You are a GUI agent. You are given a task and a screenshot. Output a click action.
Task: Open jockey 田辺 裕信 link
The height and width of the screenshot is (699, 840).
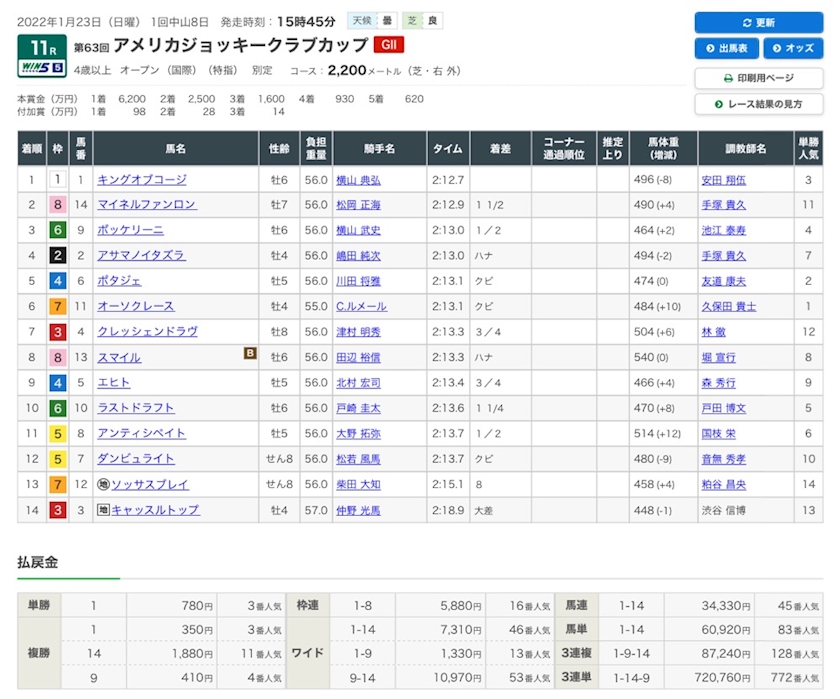358,357
